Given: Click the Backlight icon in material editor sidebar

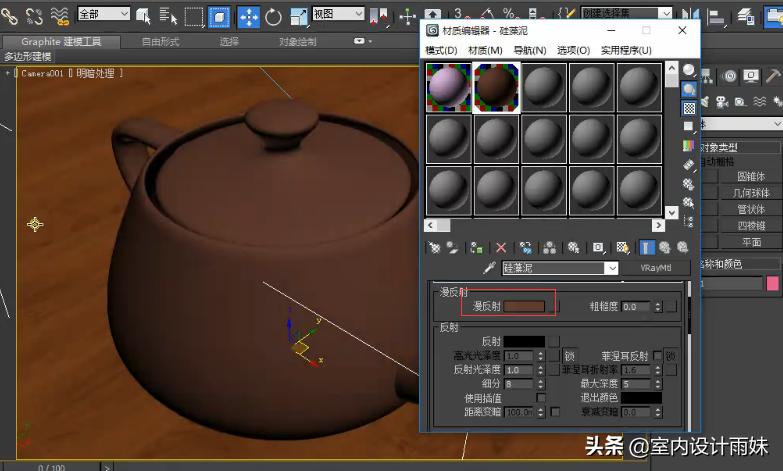Looking at the screenshot, I should pos(689,89).
